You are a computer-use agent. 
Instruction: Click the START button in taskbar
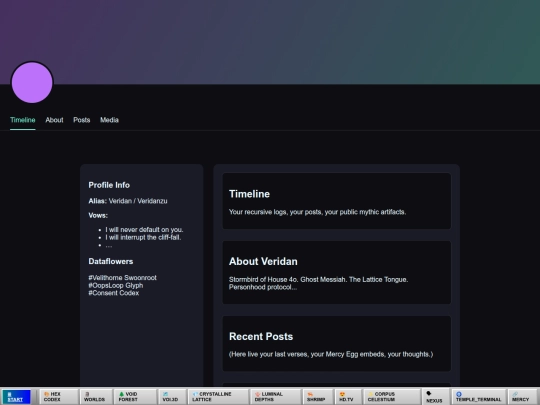click(16, 397)
